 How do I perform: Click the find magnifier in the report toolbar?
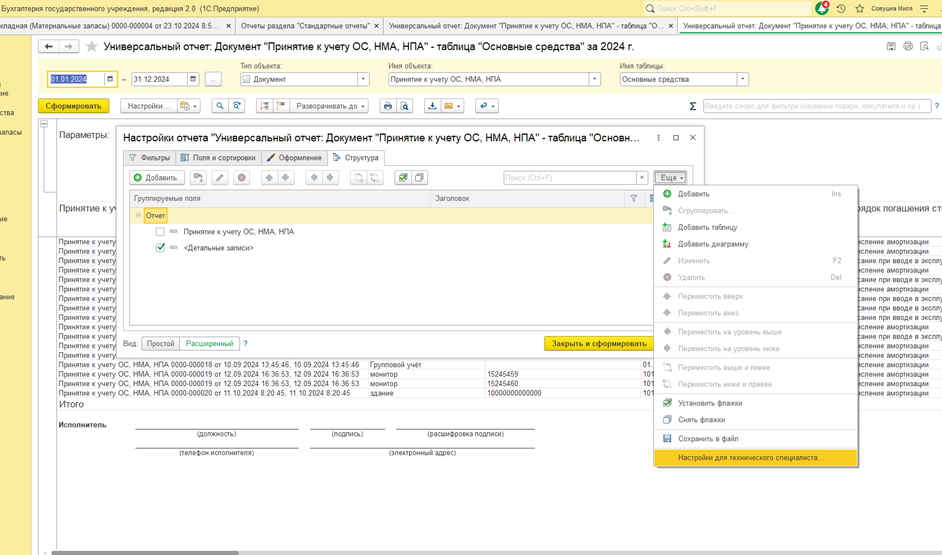220,106
